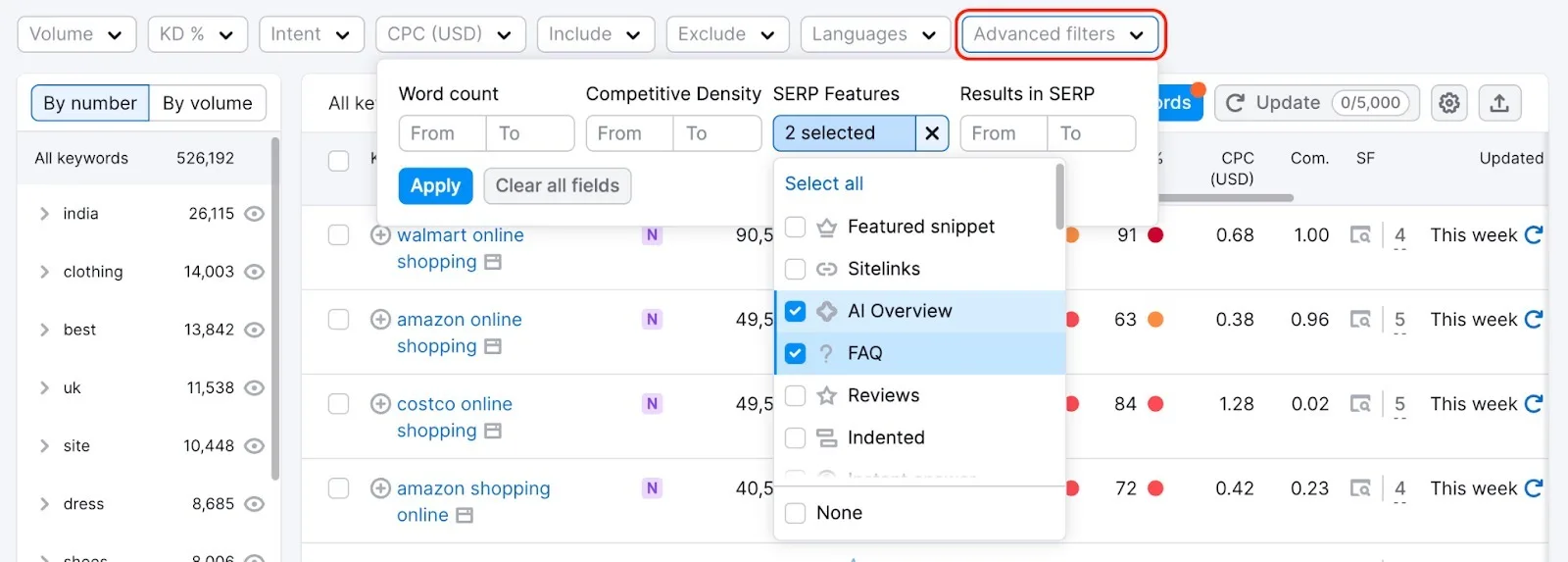This screenshot has width=1568, height=562.
Task: Select all keywords with the header checkbox
Action: click(x=339, y=161)
